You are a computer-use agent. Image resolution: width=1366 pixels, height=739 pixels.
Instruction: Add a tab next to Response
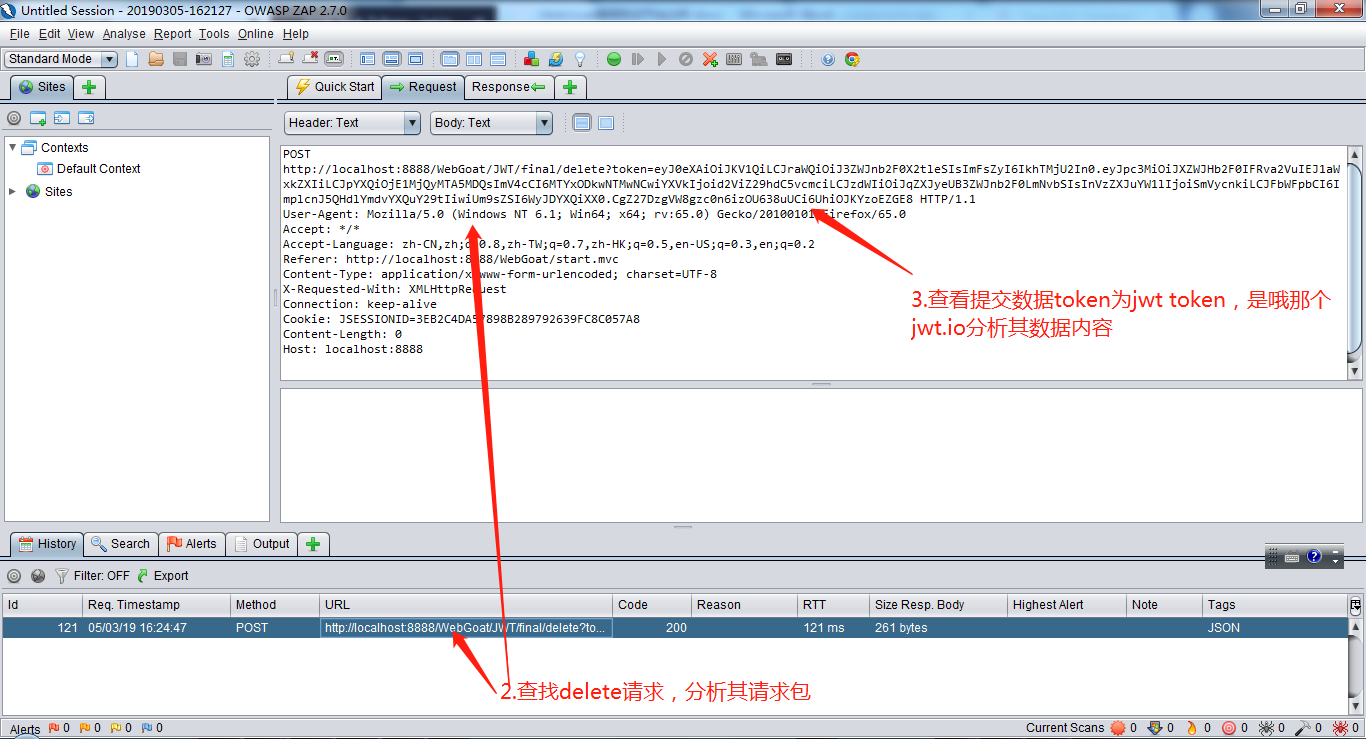[570, 87]
